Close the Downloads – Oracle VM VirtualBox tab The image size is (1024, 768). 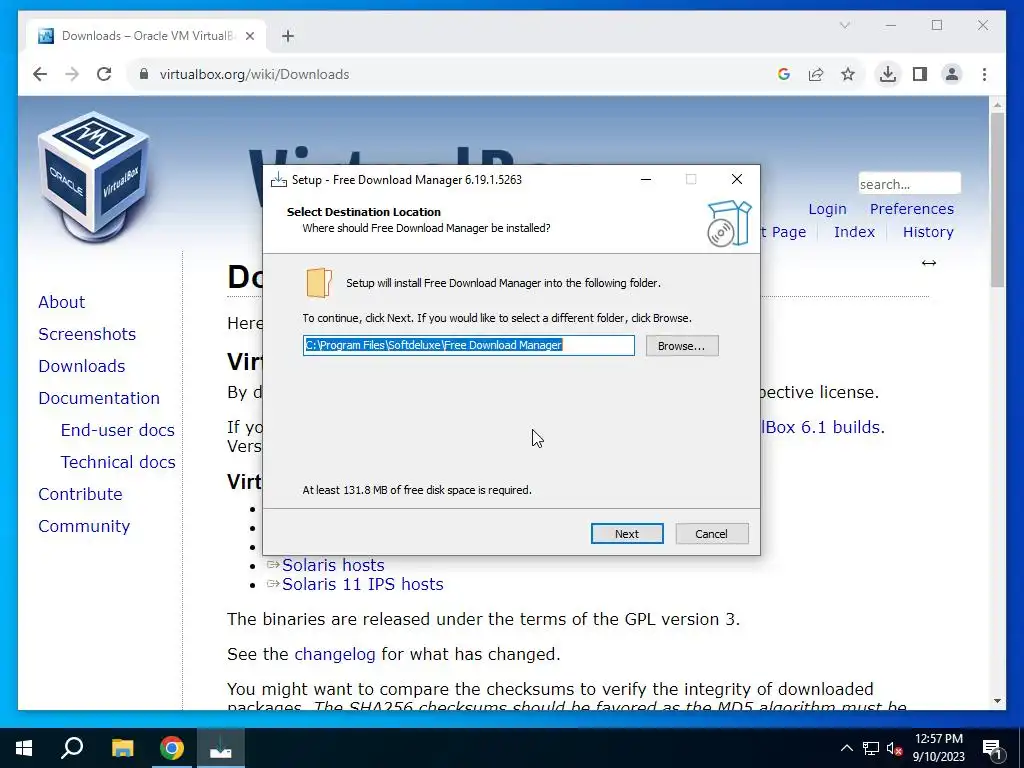249,36
